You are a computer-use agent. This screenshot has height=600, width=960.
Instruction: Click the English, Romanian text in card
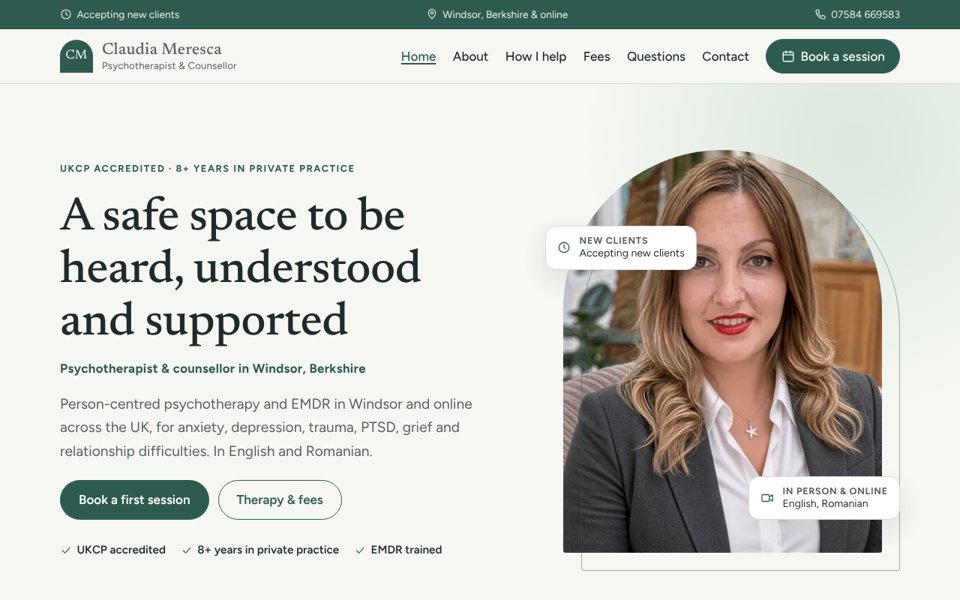[825, 504]
